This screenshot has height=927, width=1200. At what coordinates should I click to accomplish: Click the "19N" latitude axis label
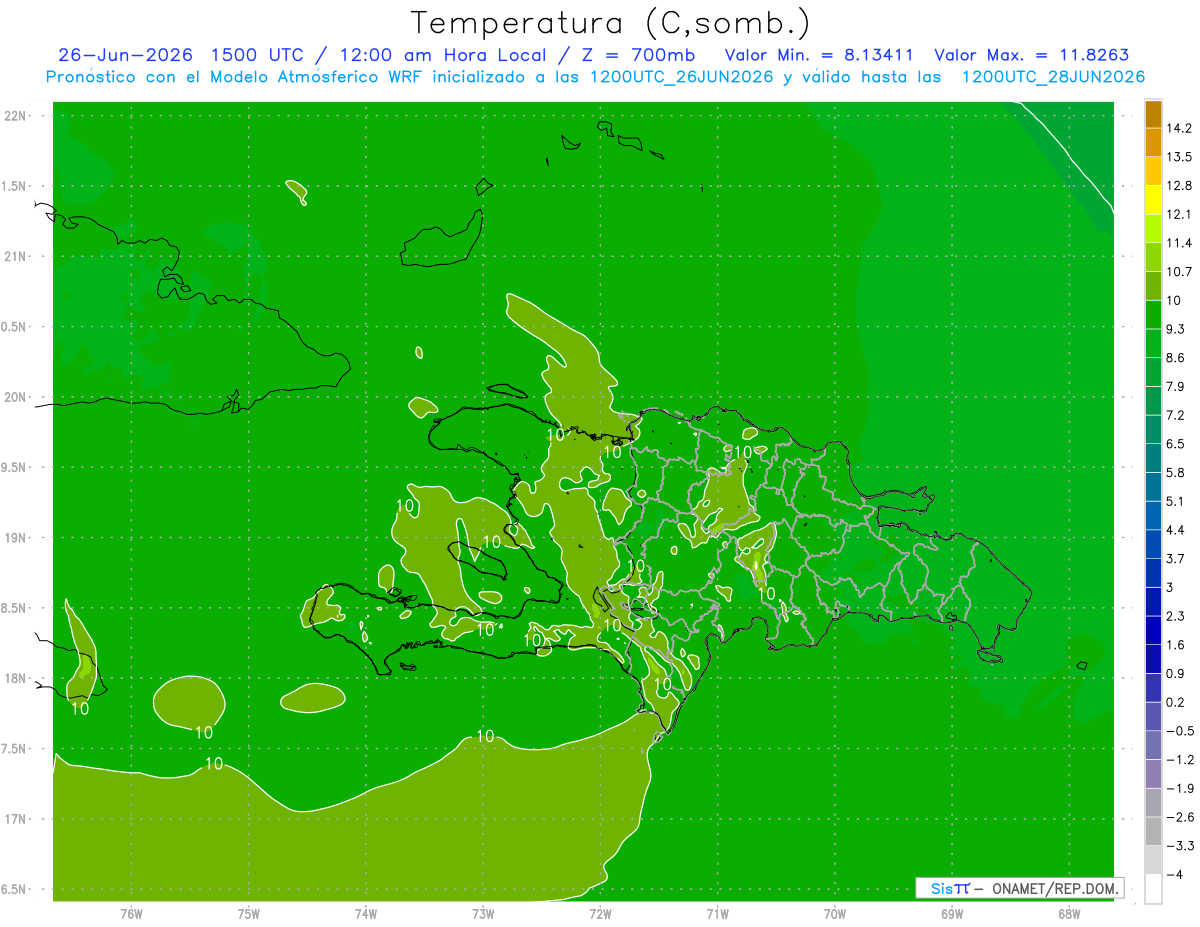pos(16,538)
